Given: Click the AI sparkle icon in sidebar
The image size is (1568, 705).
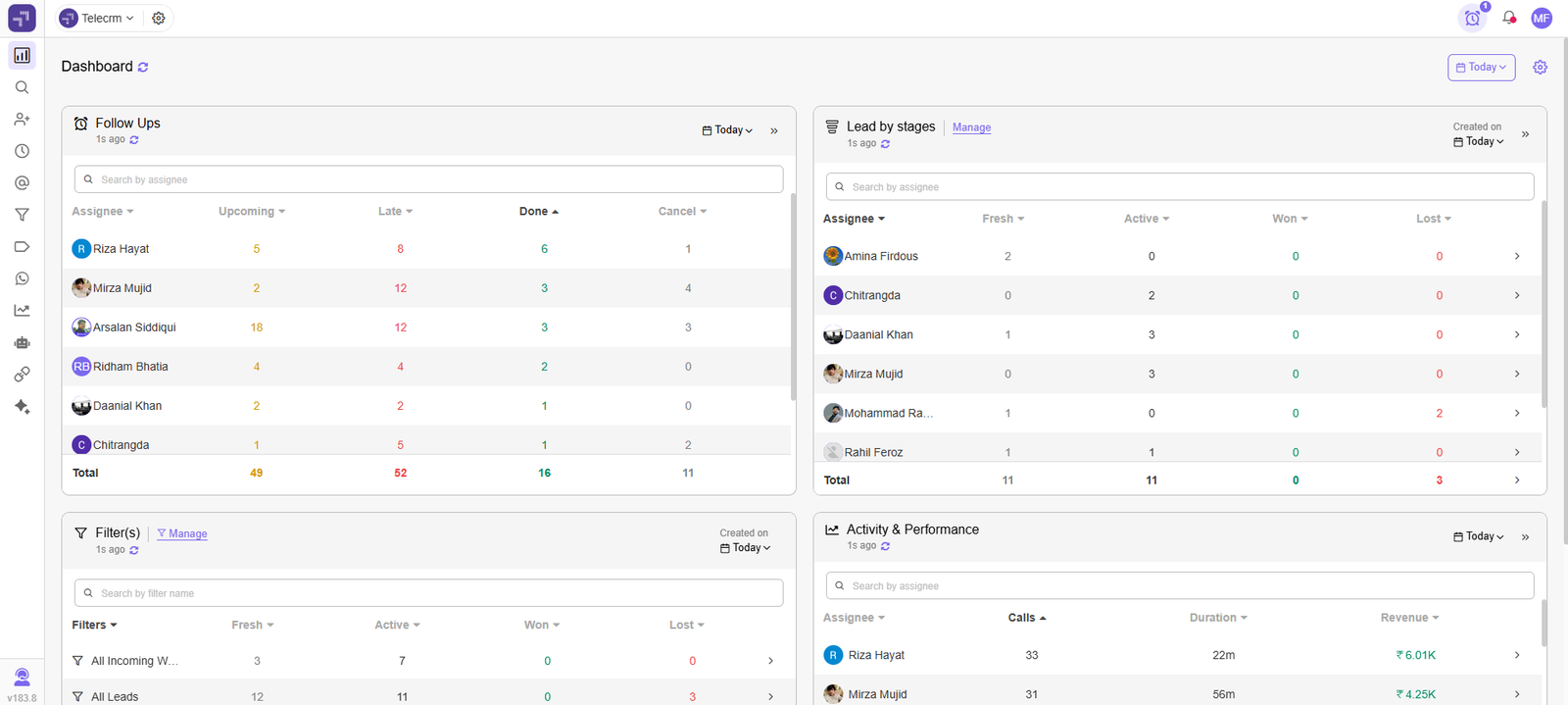Looking at the screenshot, I should tap(22, 407).
